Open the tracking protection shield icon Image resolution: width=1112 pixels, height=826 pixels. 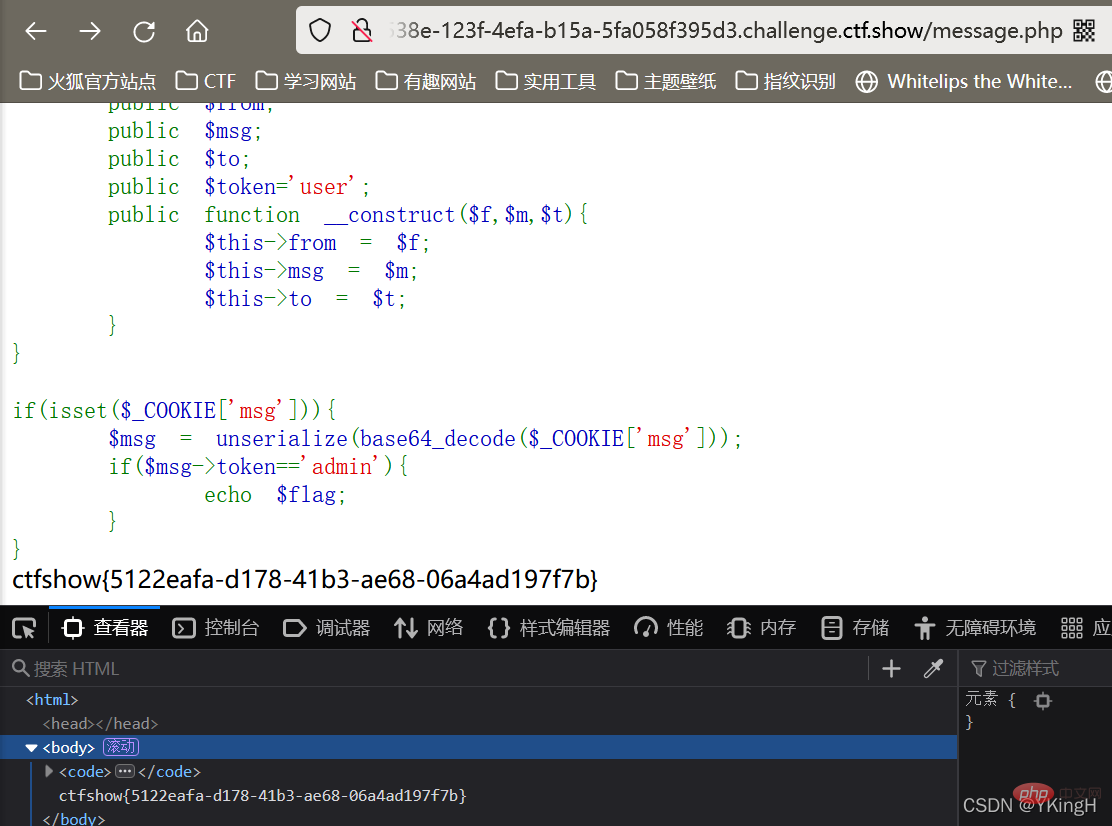pos(320,30)
